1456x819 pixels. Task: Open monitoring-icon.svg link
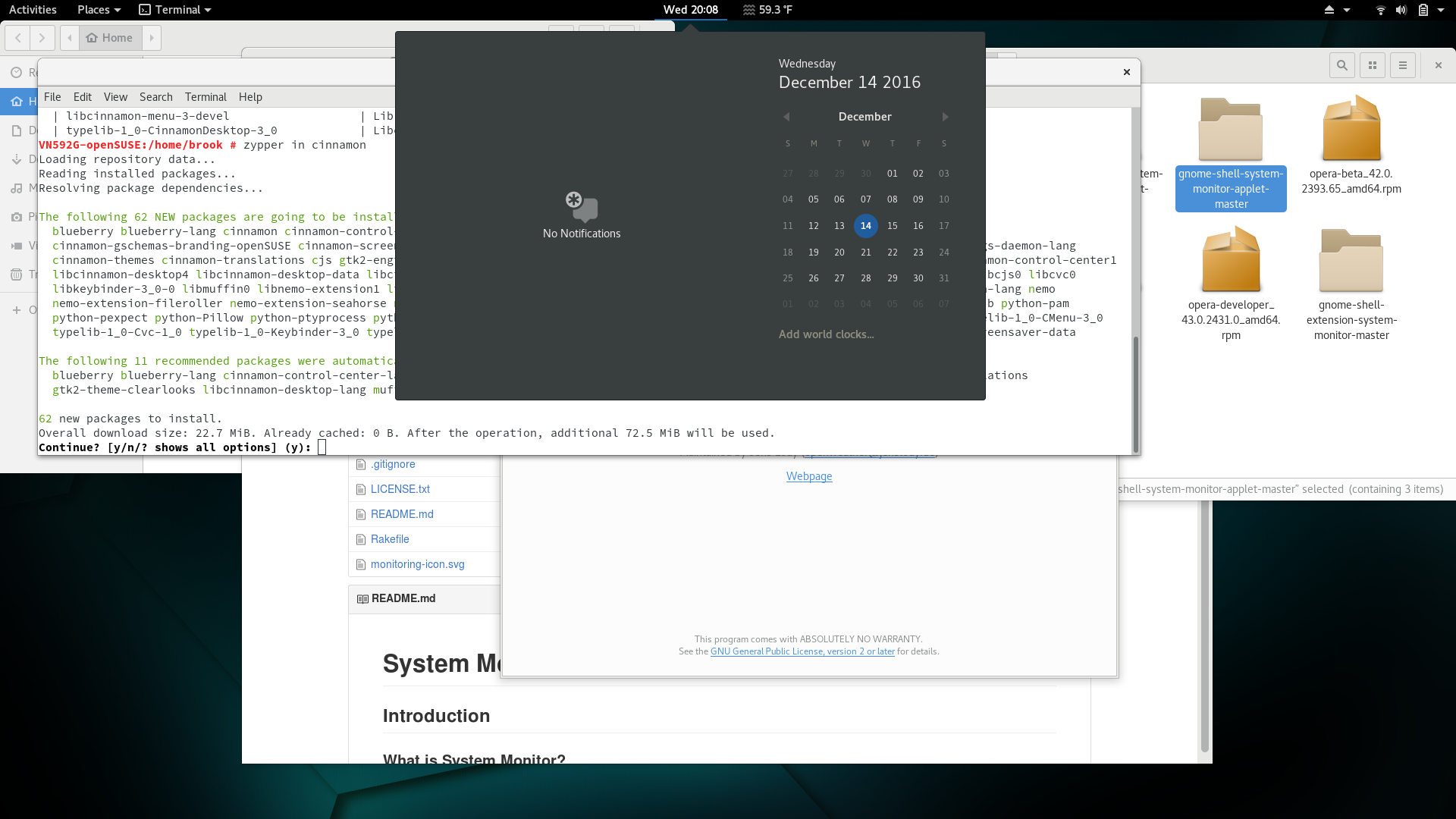pyautogui.click(x=418, y=564)
